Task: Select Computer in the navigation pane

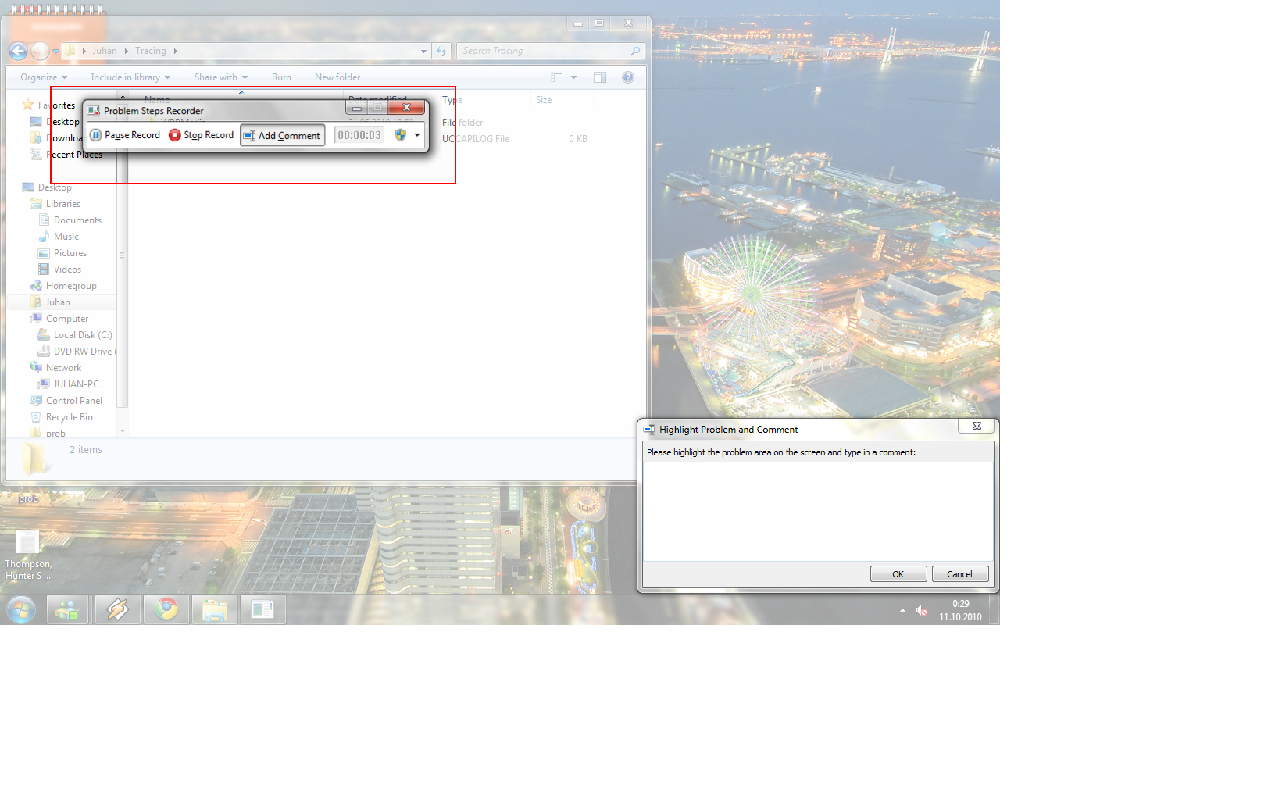Action: click(x=66, y=319)
